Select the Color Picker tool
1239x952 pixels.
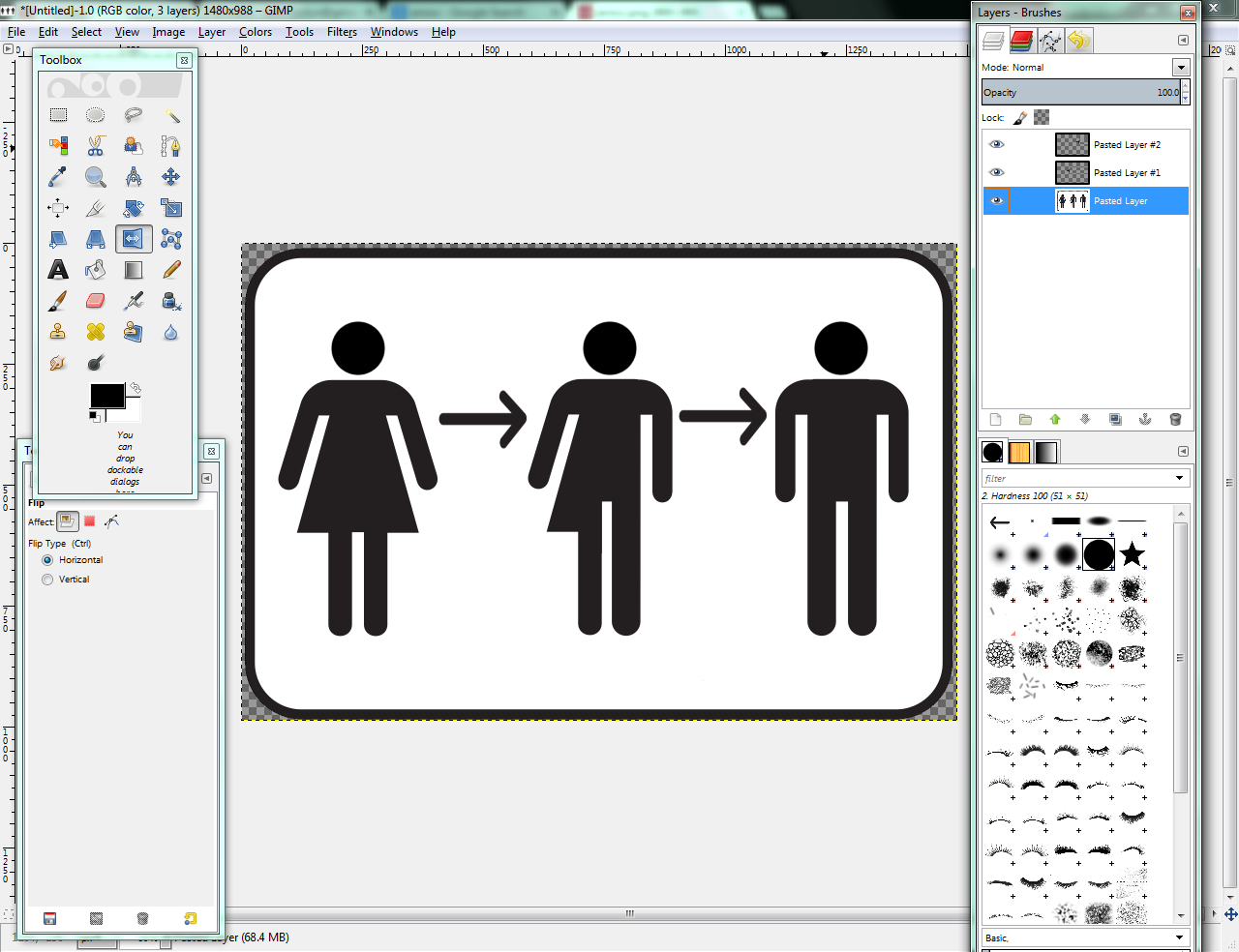[58, 177]
